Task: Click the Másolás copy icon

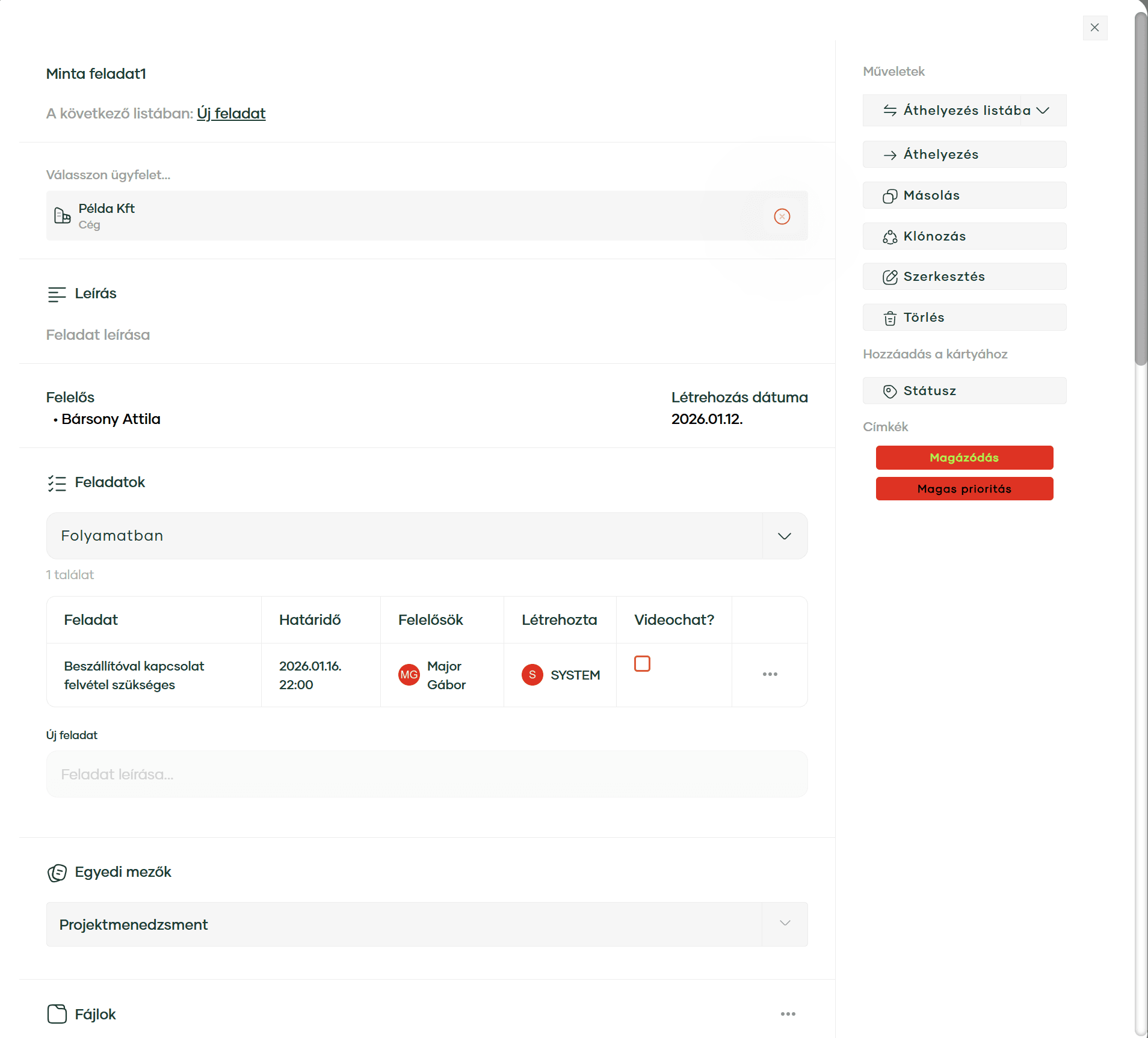Action: [x=890, y=196]
